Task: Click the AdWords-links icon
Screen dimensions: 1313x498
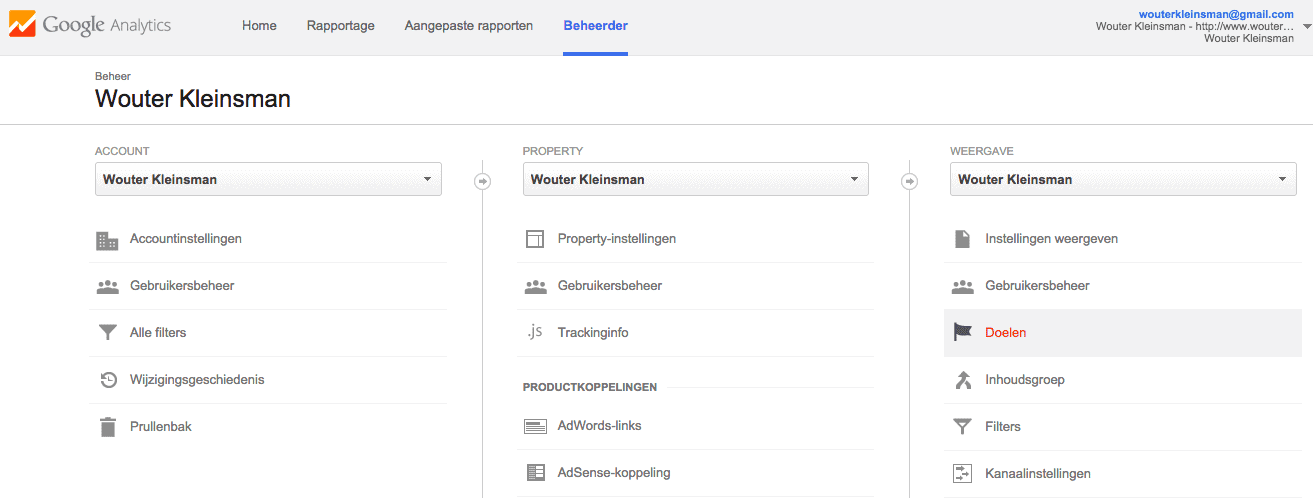Action: 535,426
